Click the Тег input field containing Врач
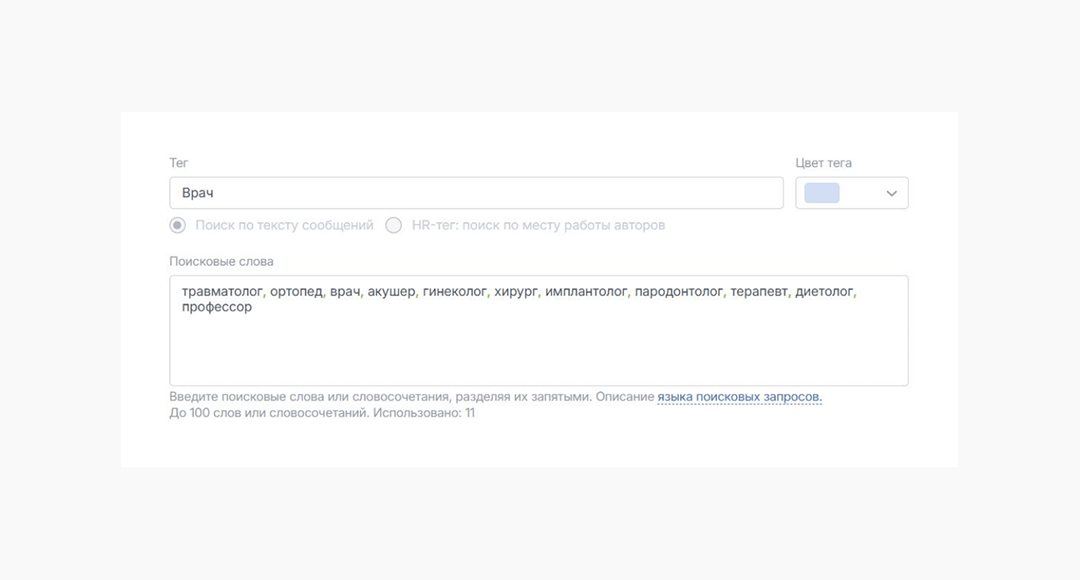Screen dimensions: 1080x580 tap(476, 193)
